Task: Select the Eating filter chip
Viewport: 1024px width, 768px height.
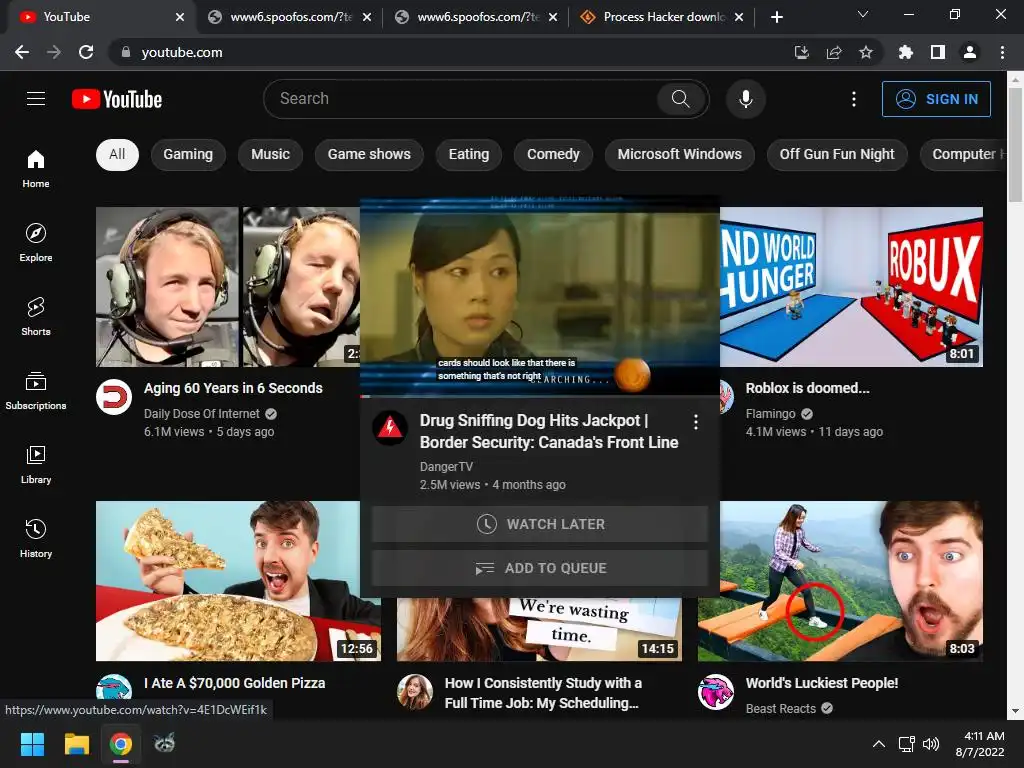Action: [469, 155]
